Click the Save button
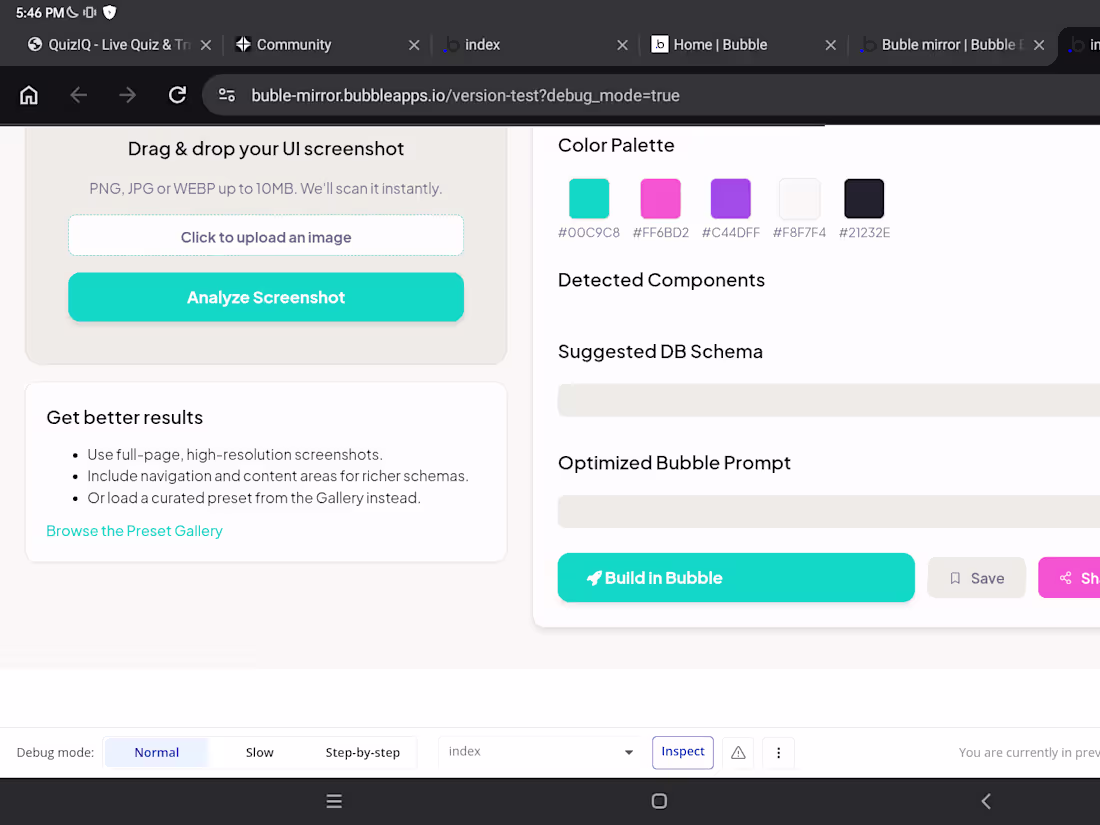1100x825 pixels. coord(977,578)
